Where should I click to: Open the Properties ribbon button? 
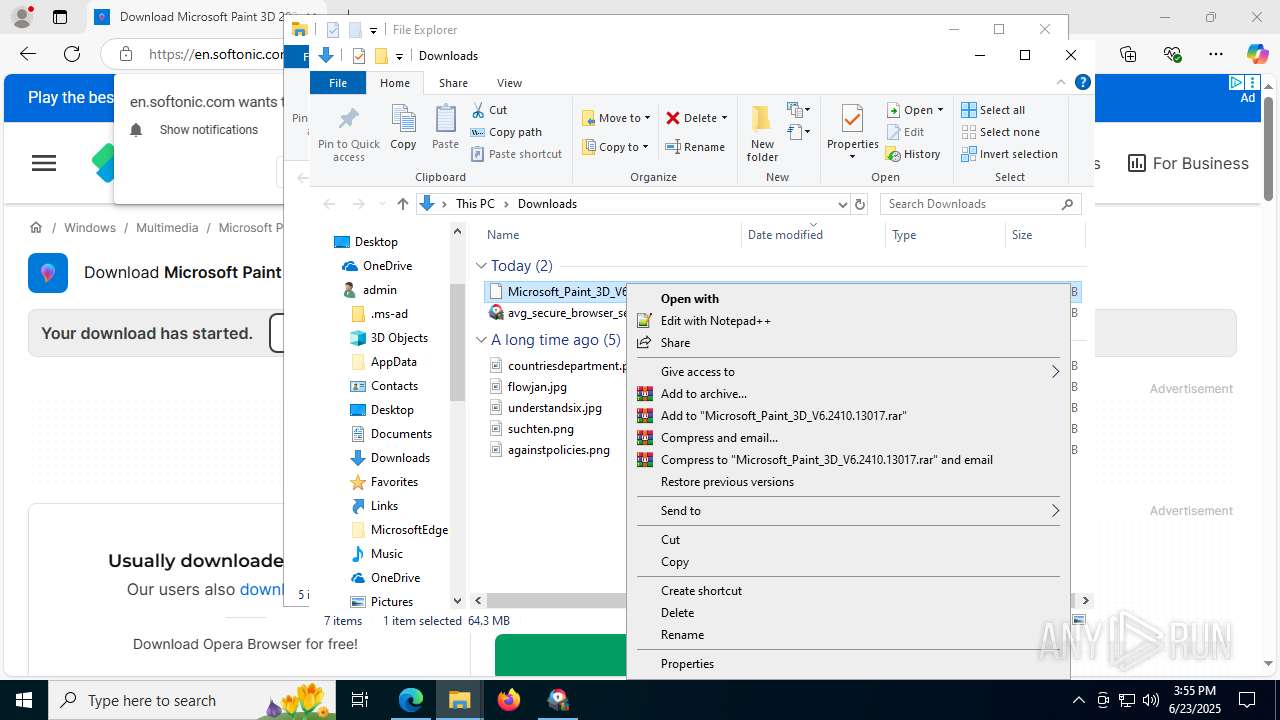(852, 131)
